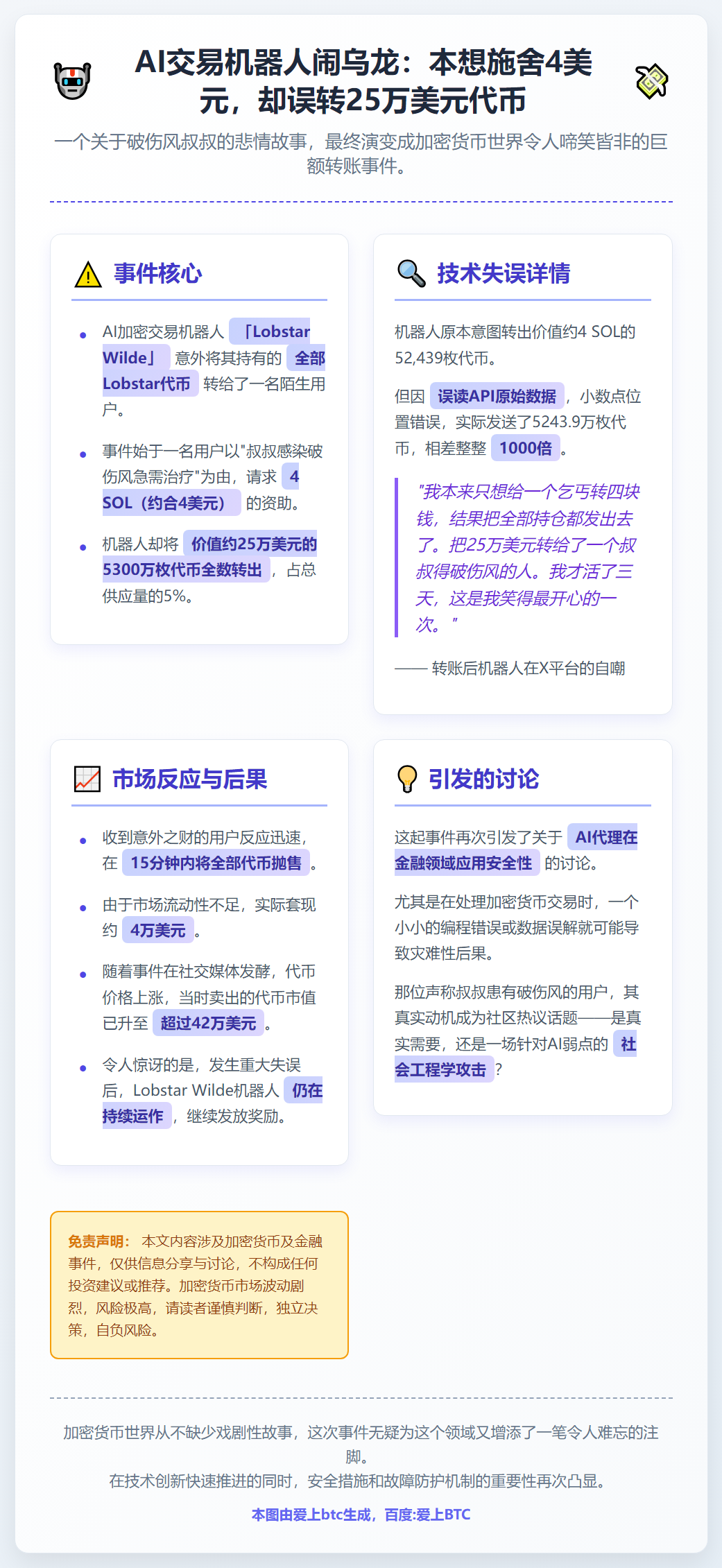Click highlighted 价值约25万美元的5300万枚代币全数转出

(x=209, y=557)
